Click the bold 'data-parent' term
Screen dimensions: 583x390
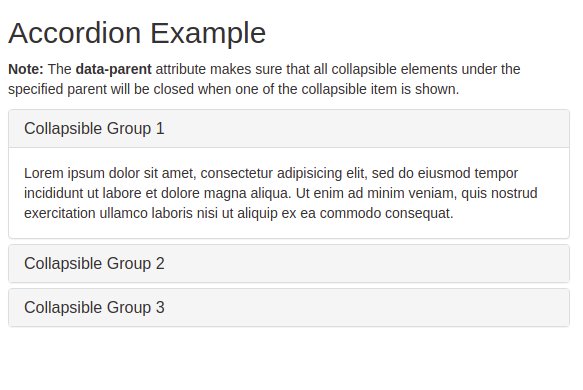click(113, 70)
